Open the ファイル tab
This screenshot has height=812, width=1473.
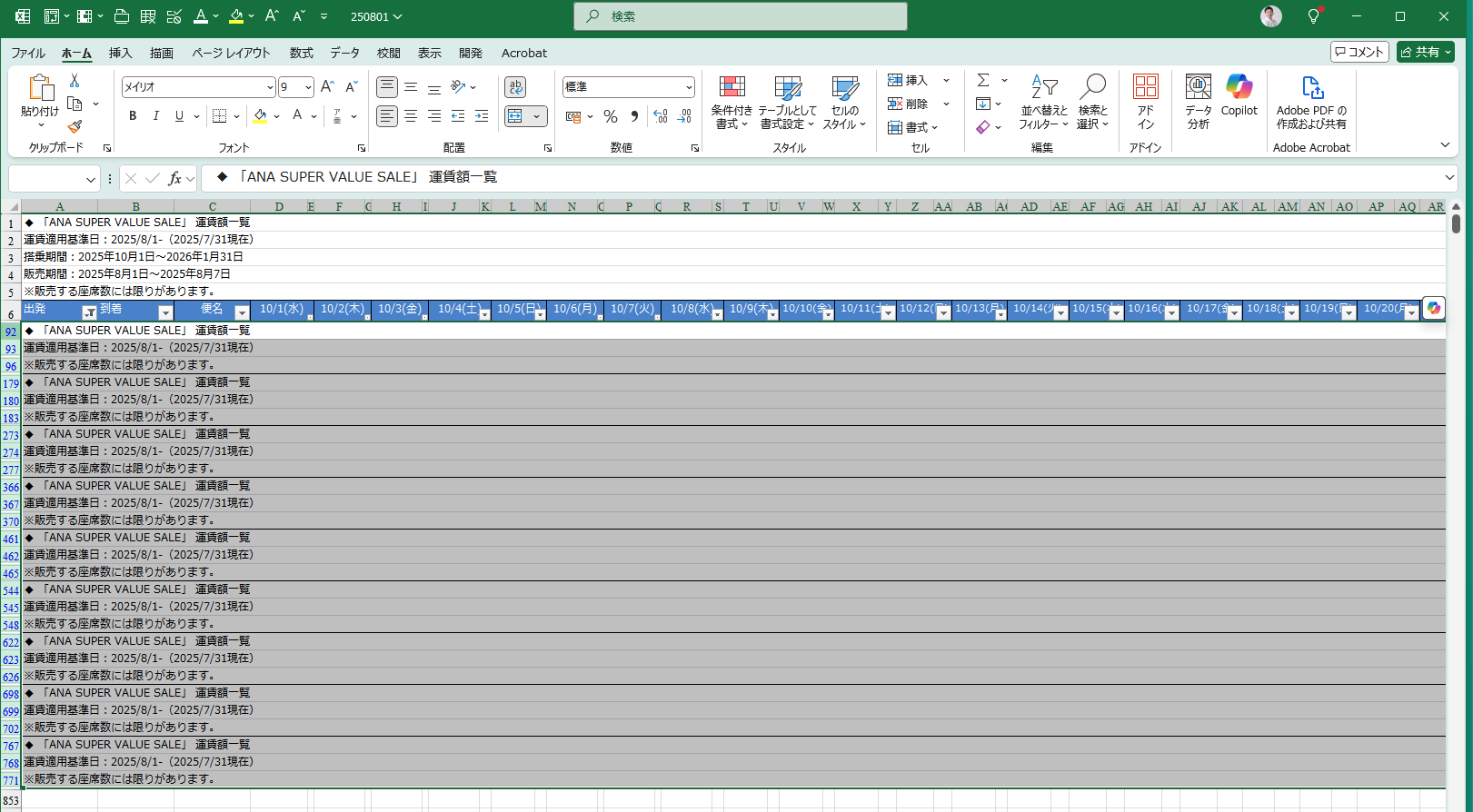click(x=28, y=53)
